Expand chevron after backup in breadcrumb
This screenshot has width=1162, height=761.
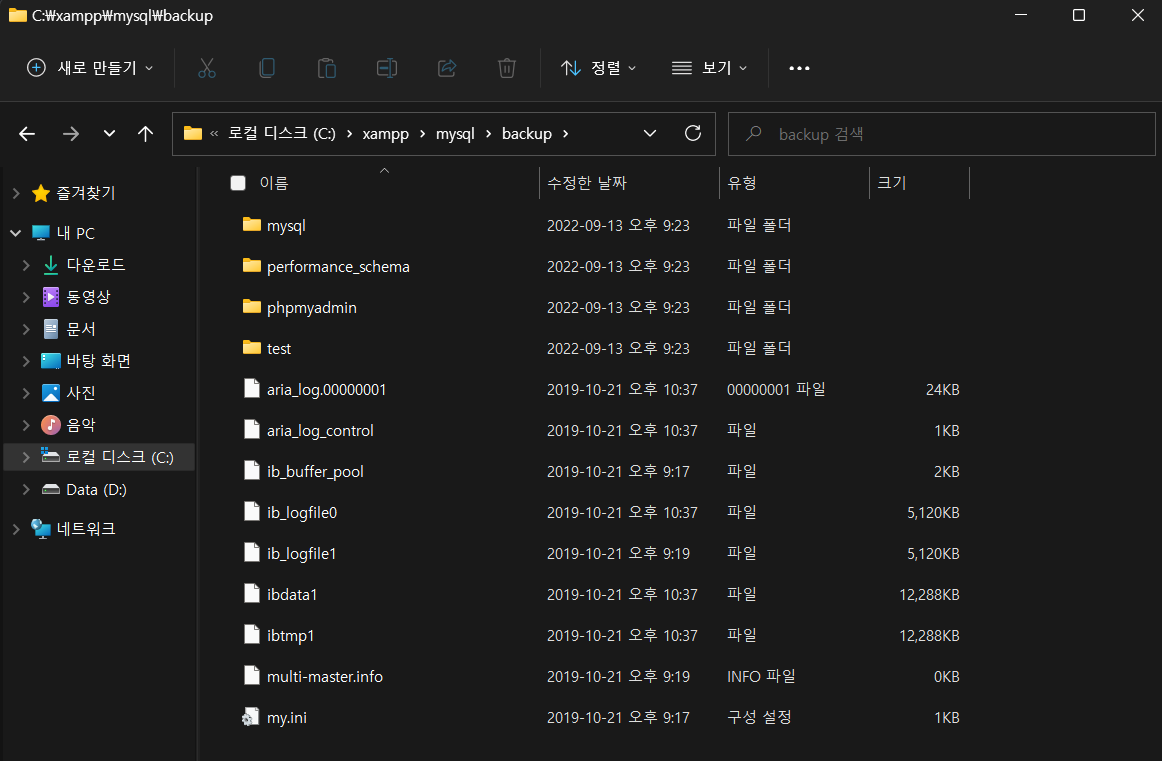point(565,133)
